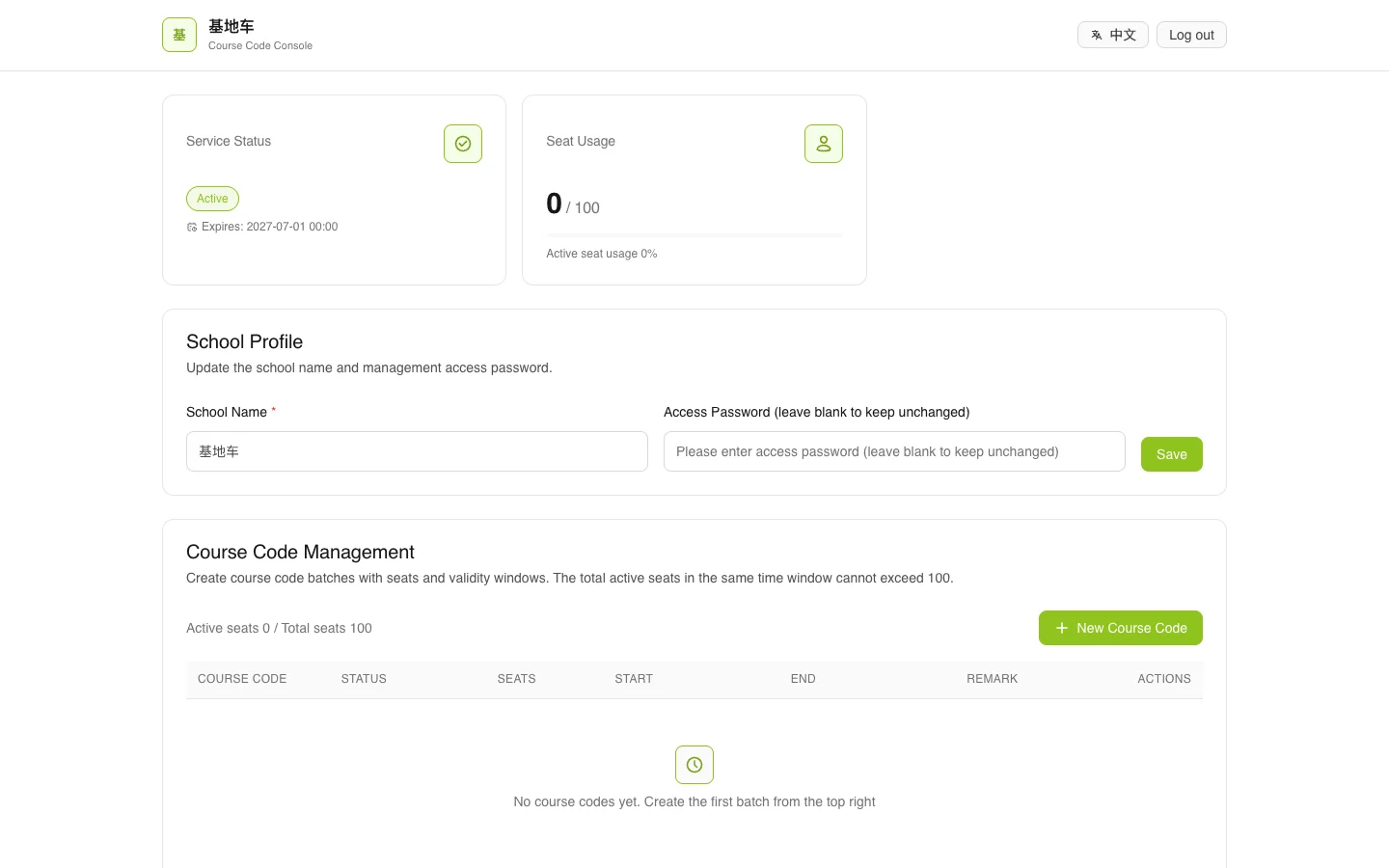Click the No course codes yet message
Image resolution: width=1389 pixels, height=868 pixels.
pos(694,801)
